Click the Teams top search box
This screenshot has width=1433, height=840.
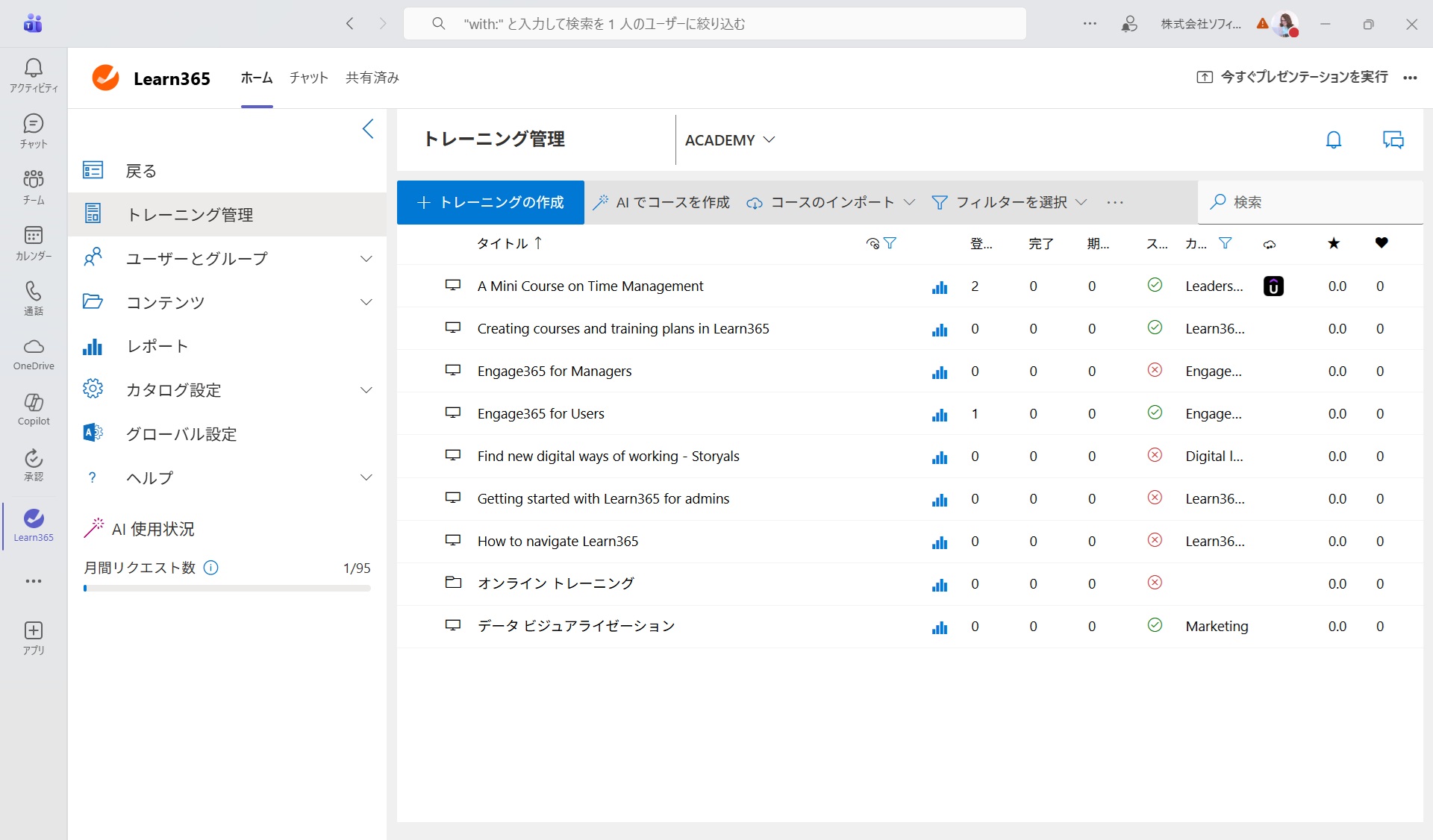(714, 24)
